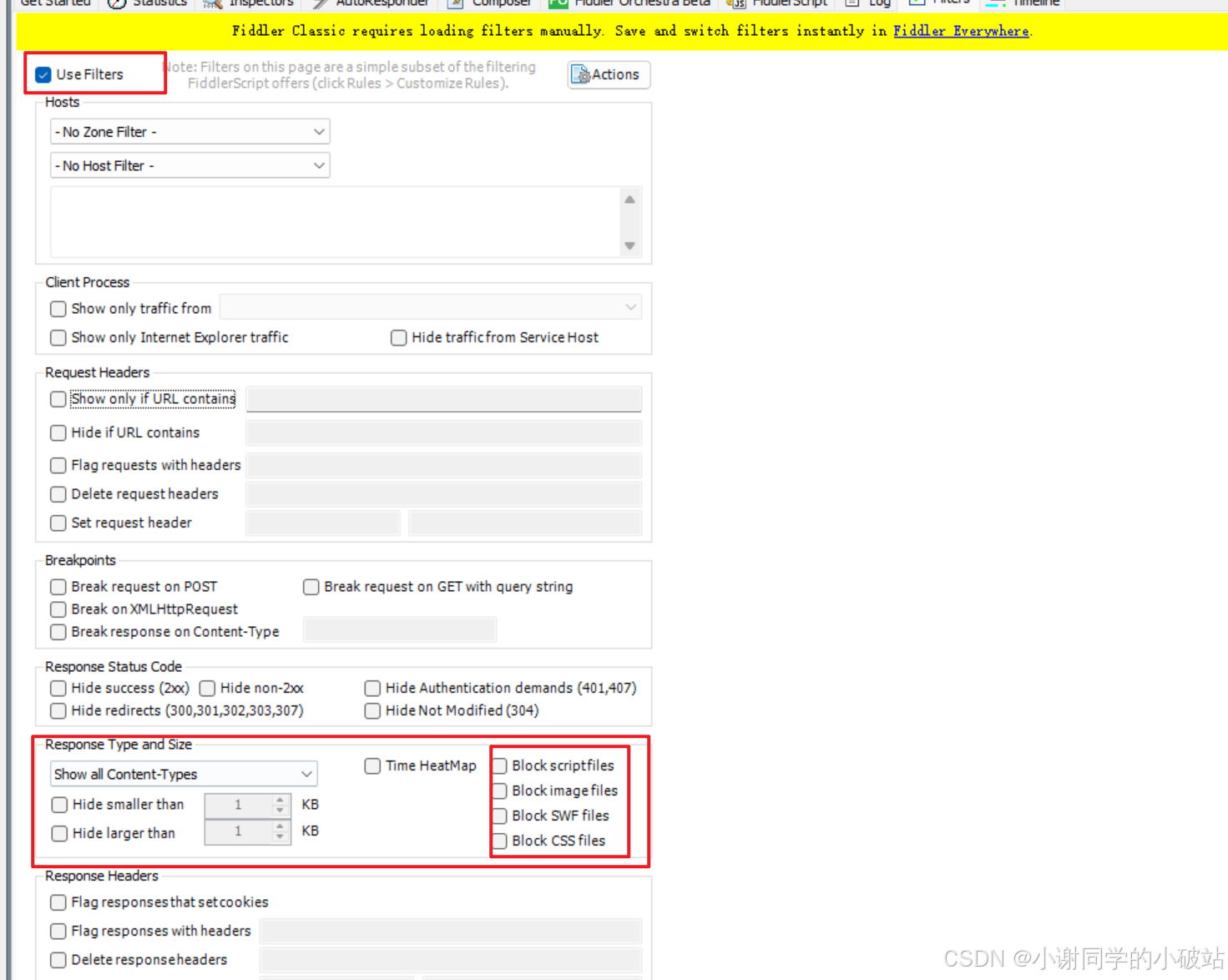Open the client process selection dropdown
1228x980 pixels.
coord(431,307)
